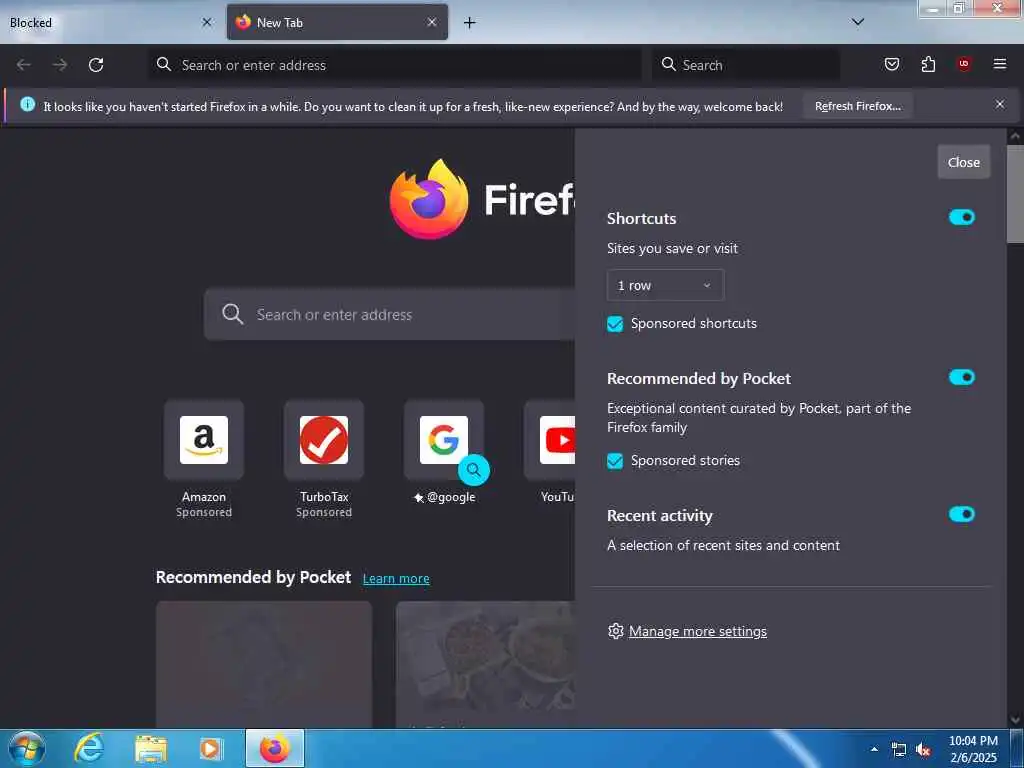Click the muted volume tray icon
The image size is (1024, 768).
(x=923, y=750)
